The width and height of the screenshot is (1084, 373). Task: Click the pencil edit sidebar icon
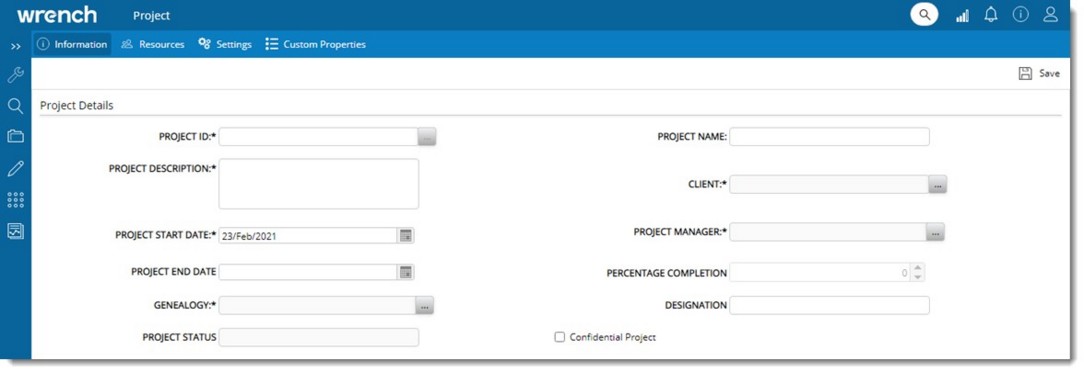pyautogui.click(x=15, y=168)
